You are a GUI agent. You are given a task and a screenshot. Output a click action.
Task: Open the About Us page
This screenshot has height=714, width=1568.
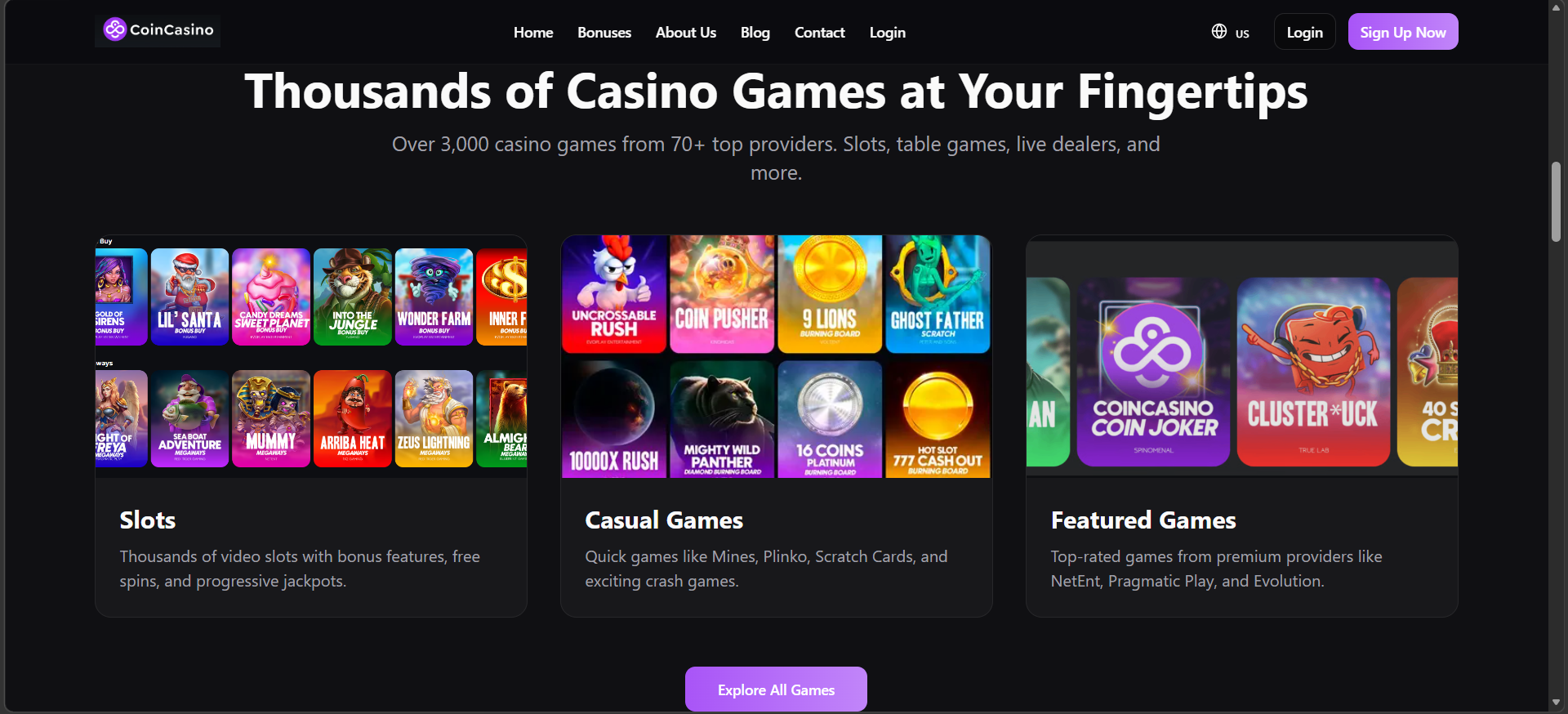click(685, 32)
